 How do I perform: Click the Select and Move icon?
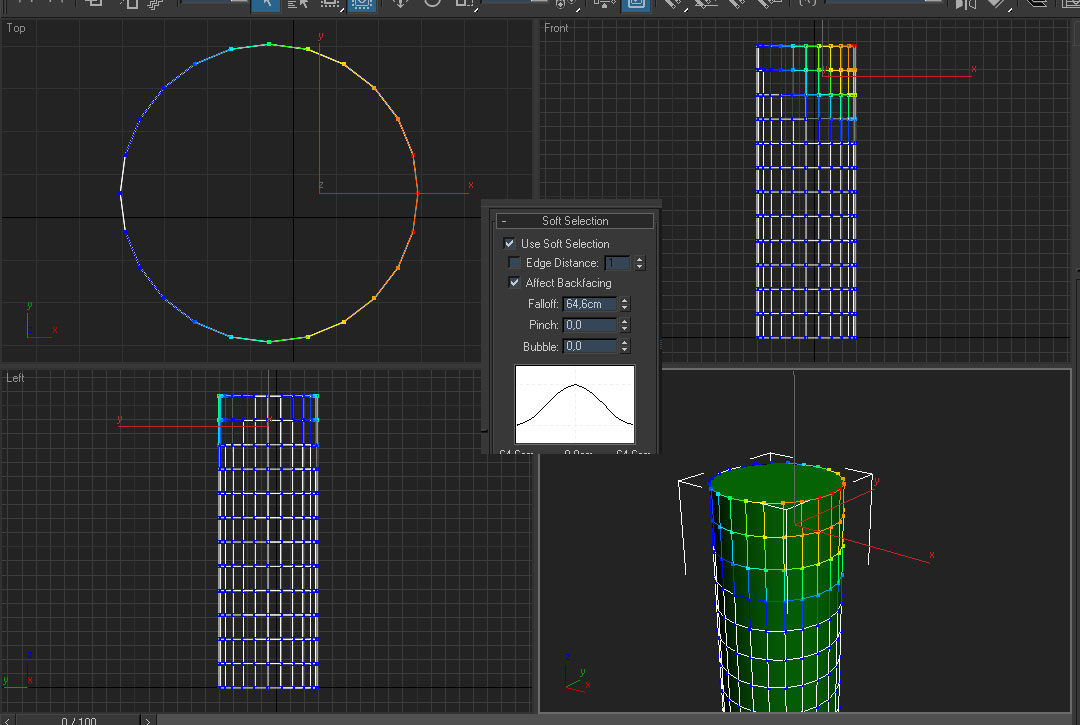click(x=400, y=3)
